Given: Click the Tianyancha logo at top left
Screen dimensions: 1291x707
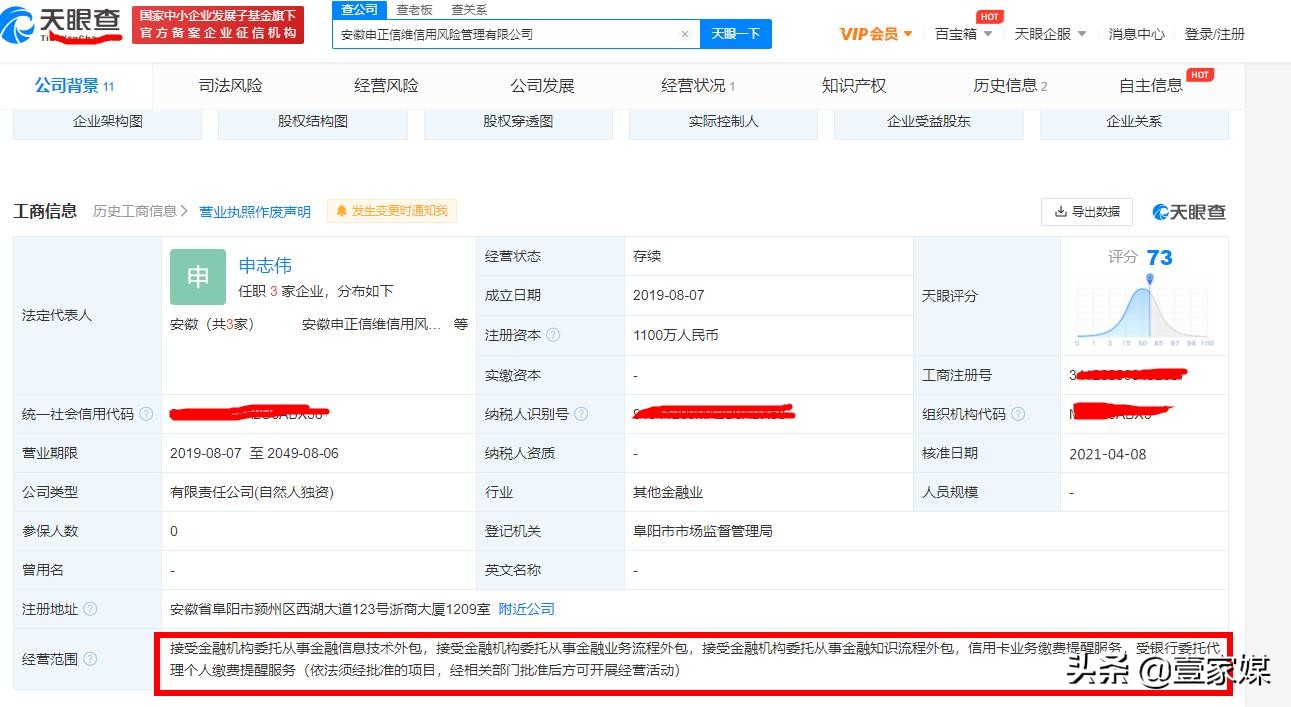Looking at the screenshot, I should (60, 25).
